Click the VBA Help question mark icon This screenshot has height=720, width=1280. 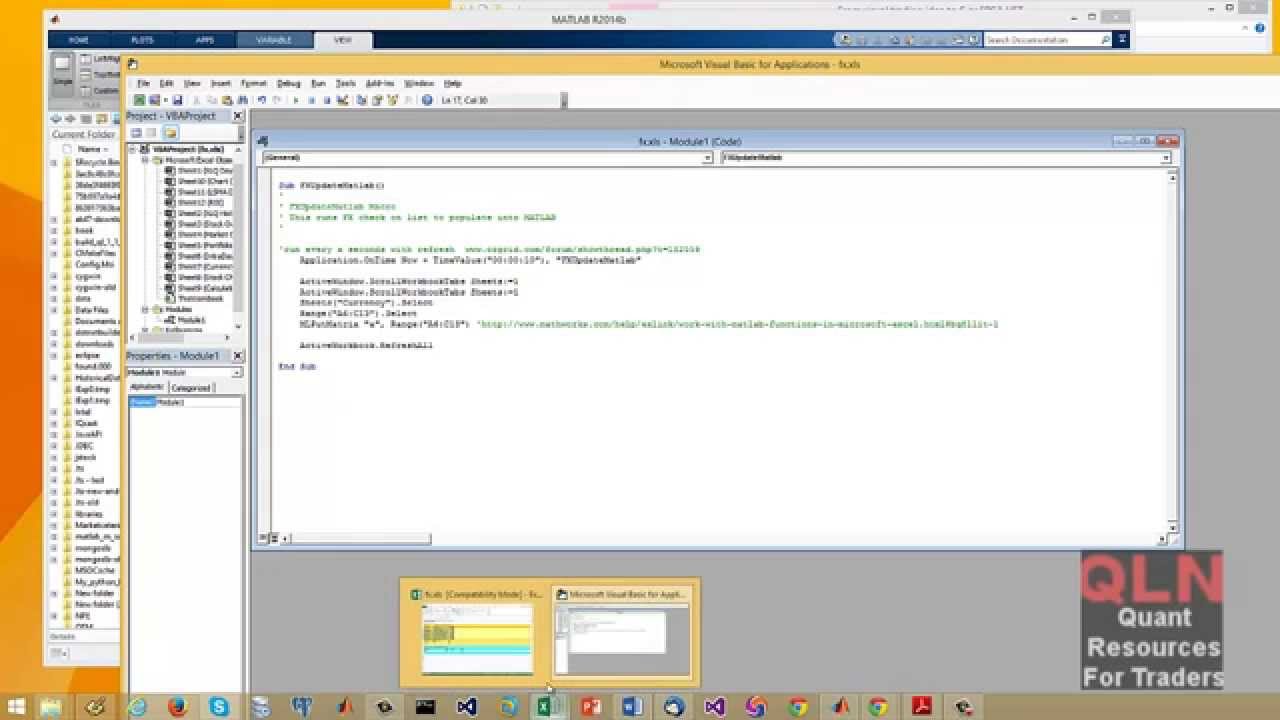point(427,100)
